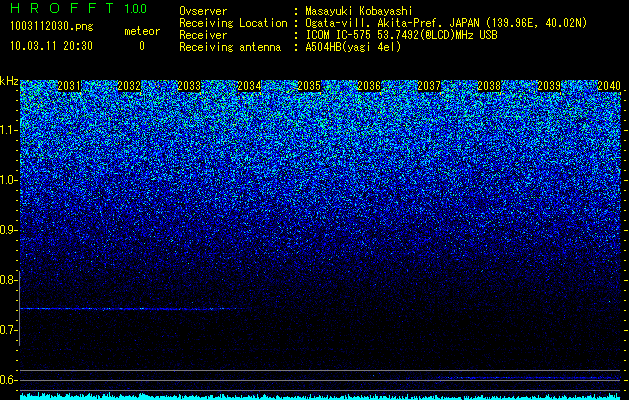Click the faint signal trace near 0.74 kHz
This screenshot has width=629, height=400.
(128, 309)
